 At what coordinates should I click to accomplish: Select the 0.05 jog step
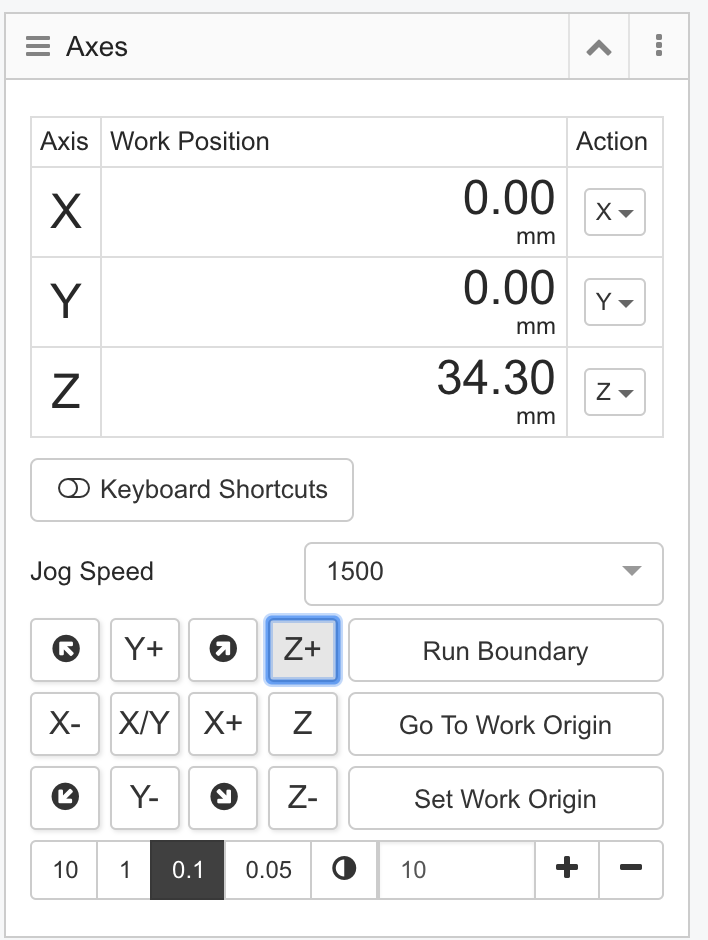(268, 869)
